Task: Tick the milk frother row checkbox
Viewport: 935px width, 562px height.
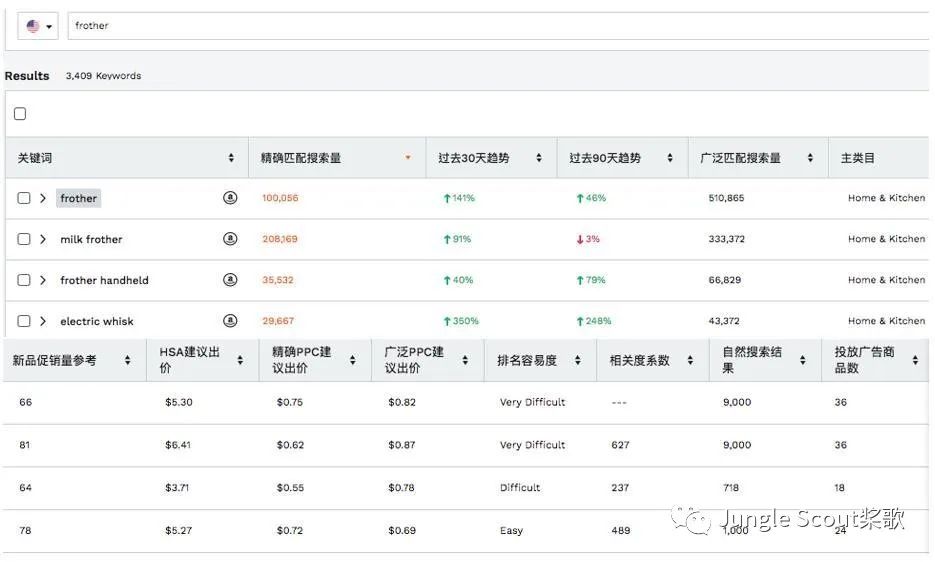Action: pos(24,239)
